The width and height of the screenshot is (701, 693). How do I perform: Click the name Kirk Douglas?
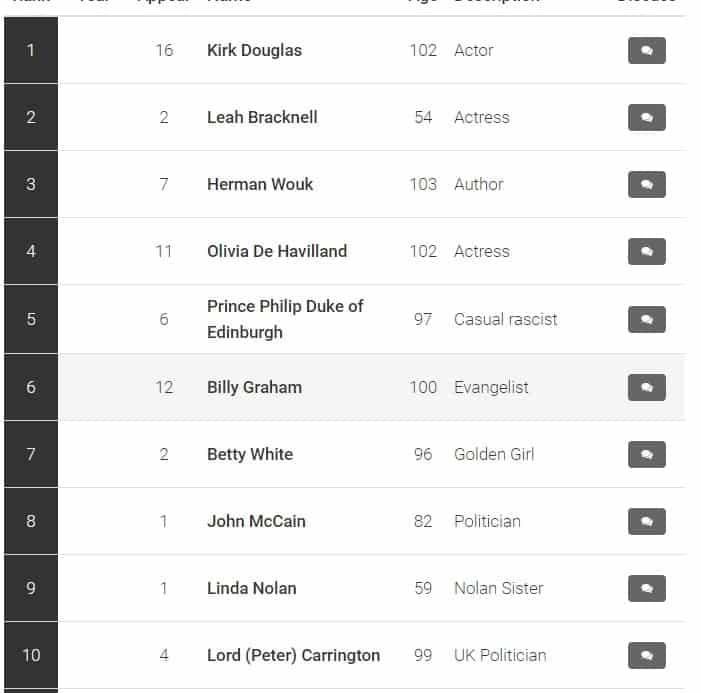pyautogui.click(x=254, y=51)
